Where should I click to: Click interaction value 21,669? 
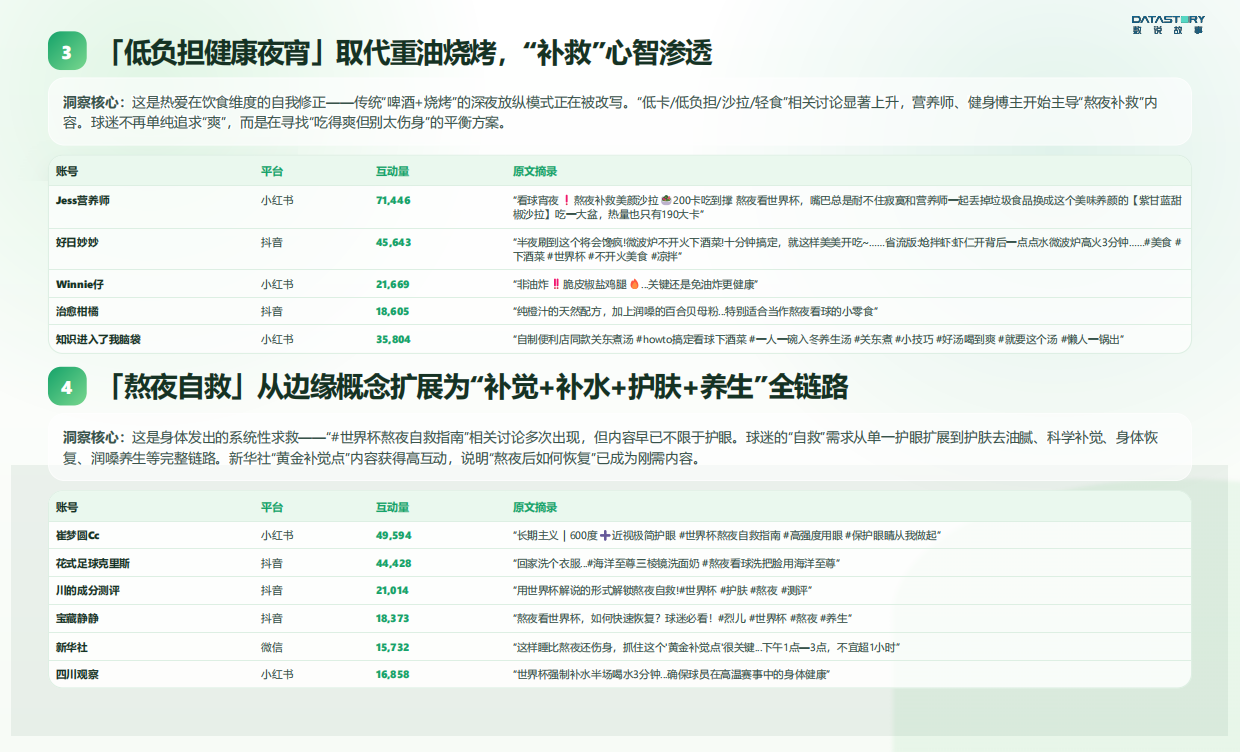pos(393,285)
